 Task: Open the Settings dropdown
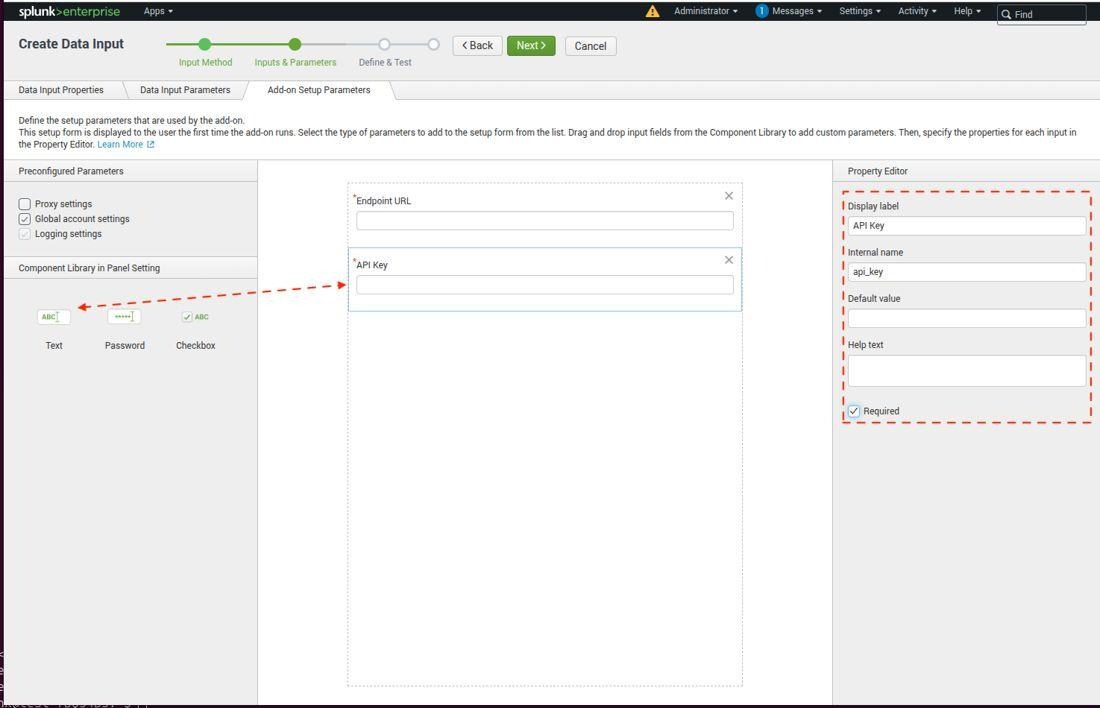859,11
